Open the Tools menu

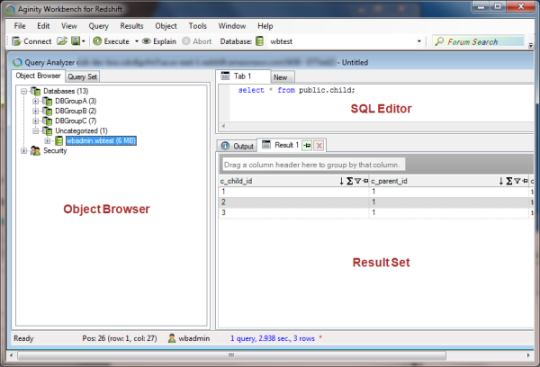198,26
